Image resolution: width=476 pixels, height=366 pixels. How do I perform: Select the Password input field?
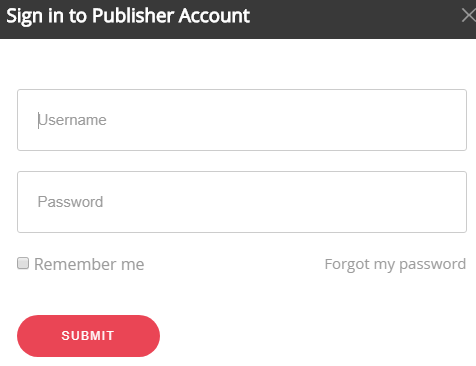pos(242,202)
